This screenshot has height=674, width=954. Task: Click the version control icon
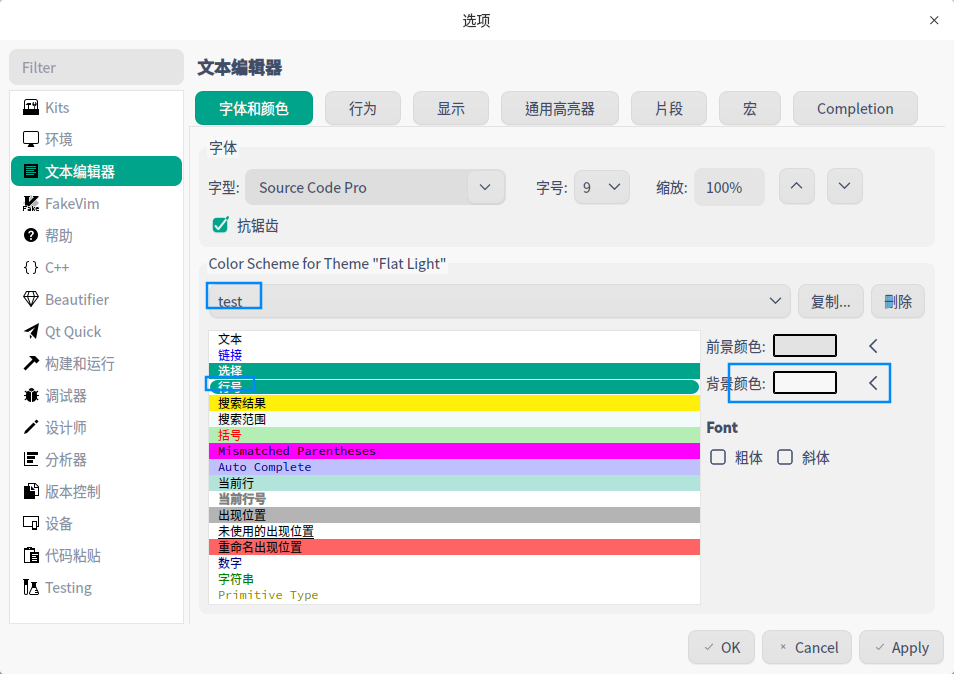coord(31,492)
